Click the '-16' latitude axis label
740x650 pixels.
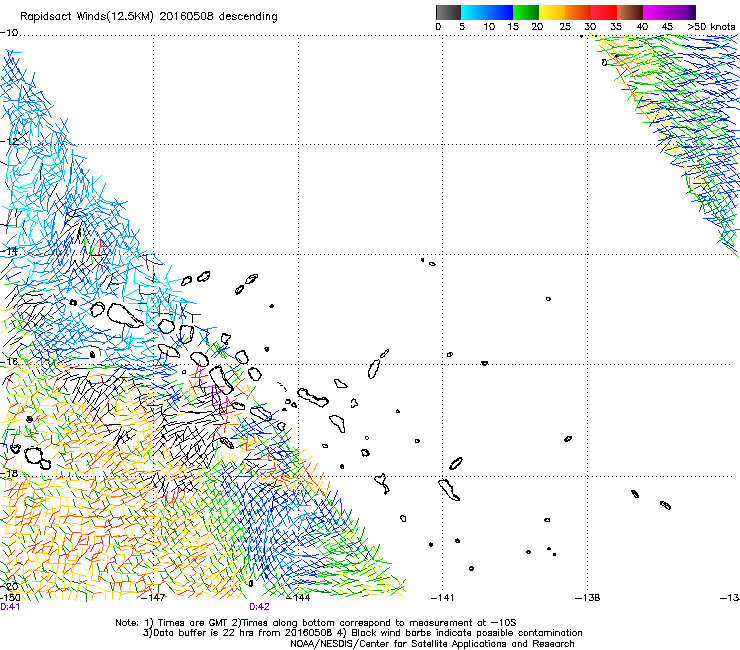coord(9,362)
